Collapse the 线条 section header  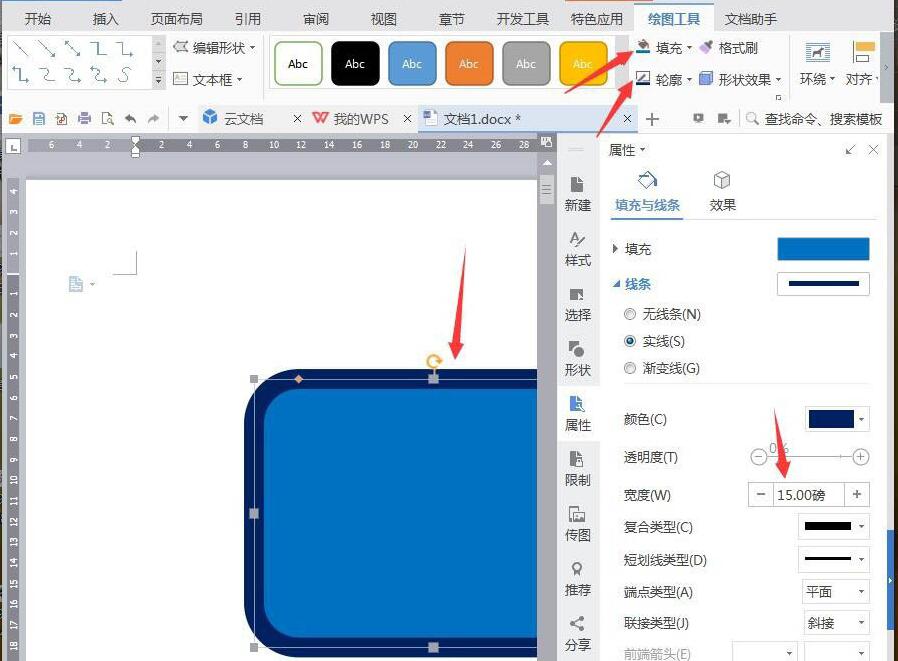pos(636,284)
